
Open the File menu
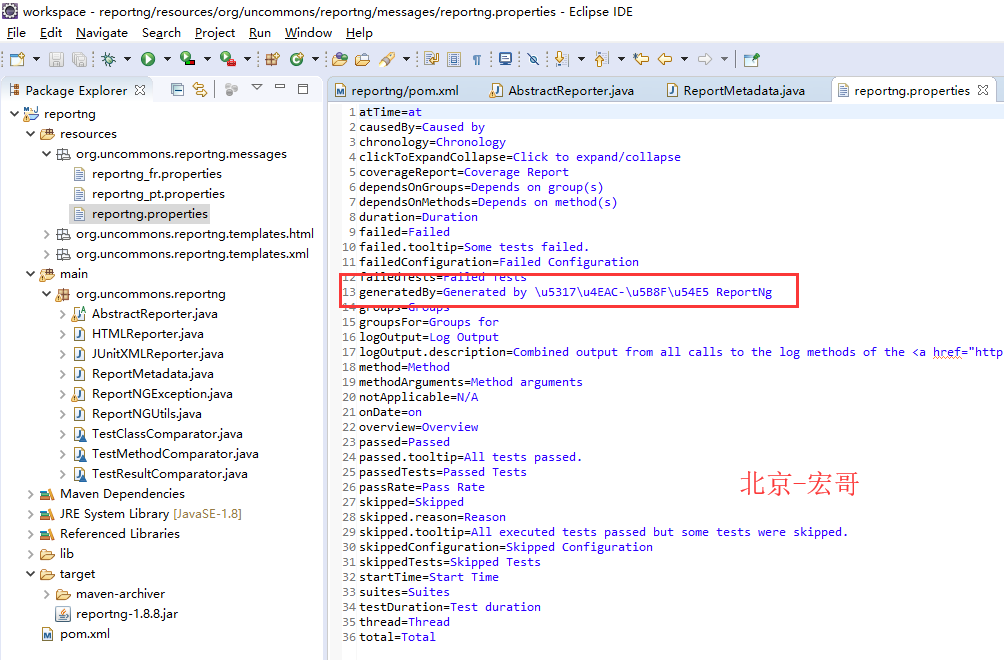(16, 33)
